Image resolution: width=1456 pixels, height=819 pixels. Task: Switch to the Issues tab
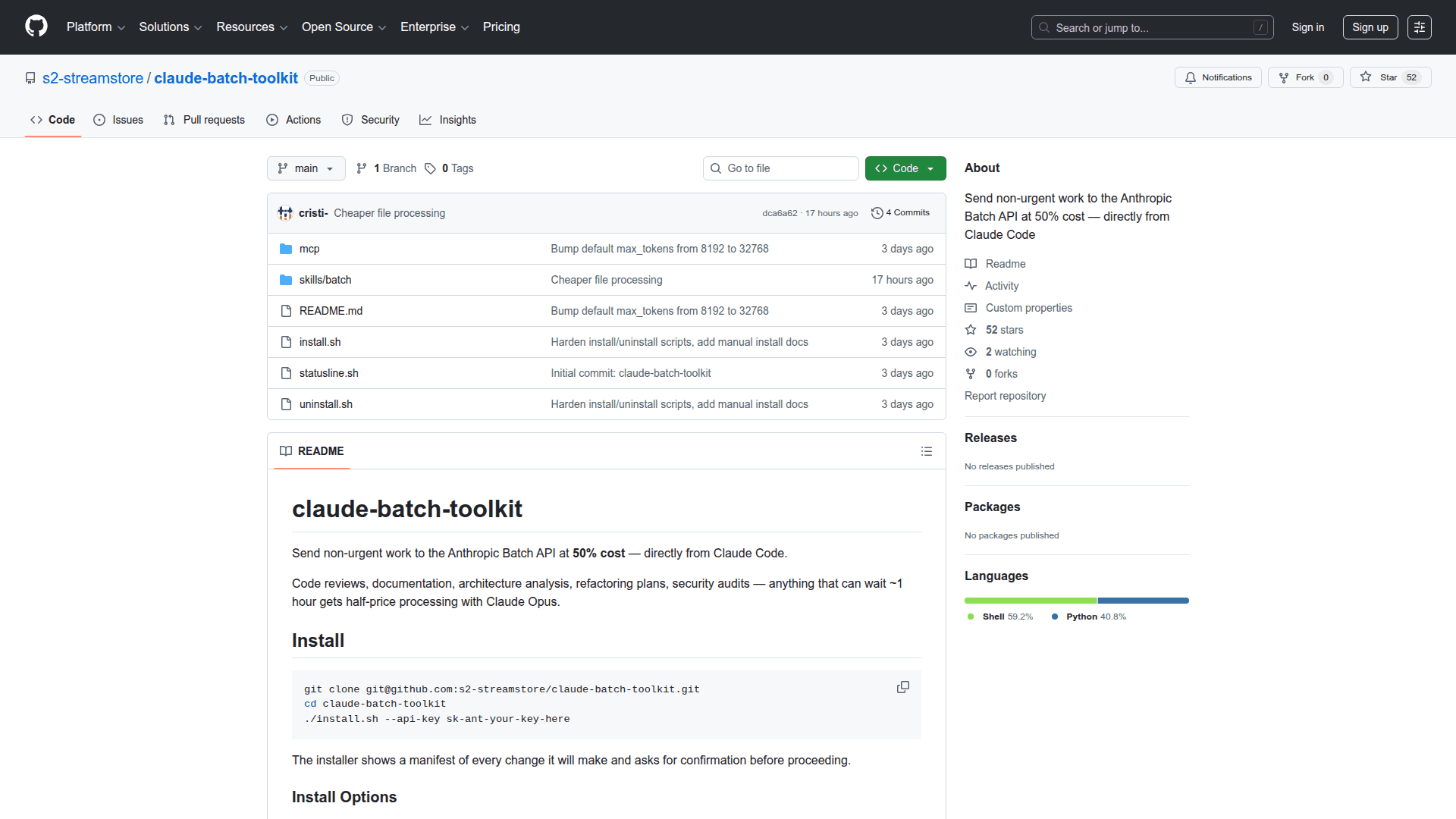[x=118, y=120]
